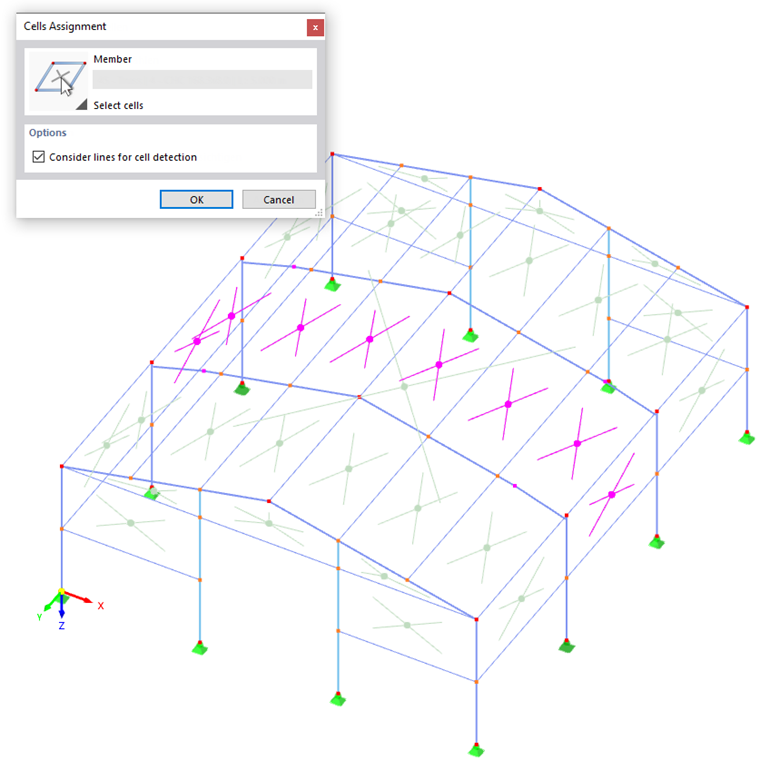Click the dialog resize grip
This screenshot has width=760, height=770.
pyautogui.click(x=319, y=213)
